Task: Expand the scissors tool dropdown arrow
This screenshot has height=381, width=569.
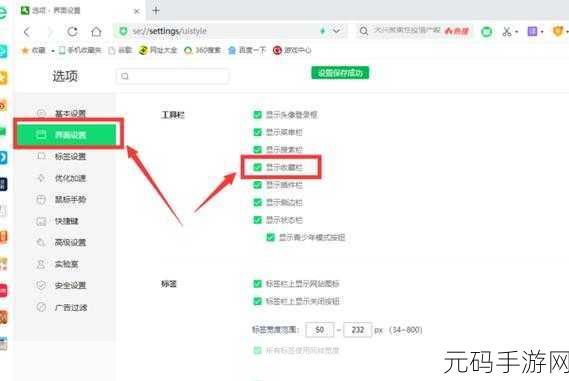Action: pyautogui.click(x=516, y=32)
